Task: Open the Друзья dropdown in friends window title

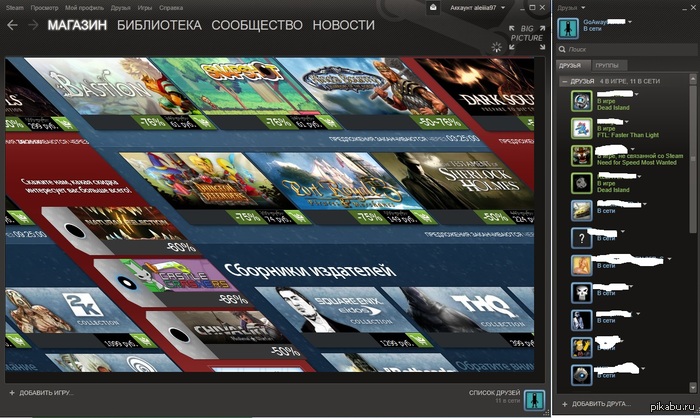Action: (x=571, y=8)
